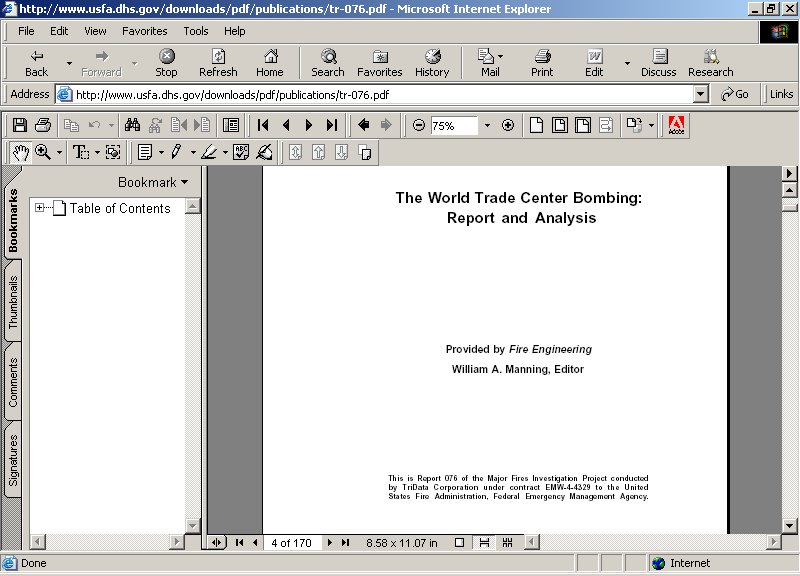Select the Zoom In magnifier tool
The height and width of the screenshot is (576, 800).
click(43, 152)
